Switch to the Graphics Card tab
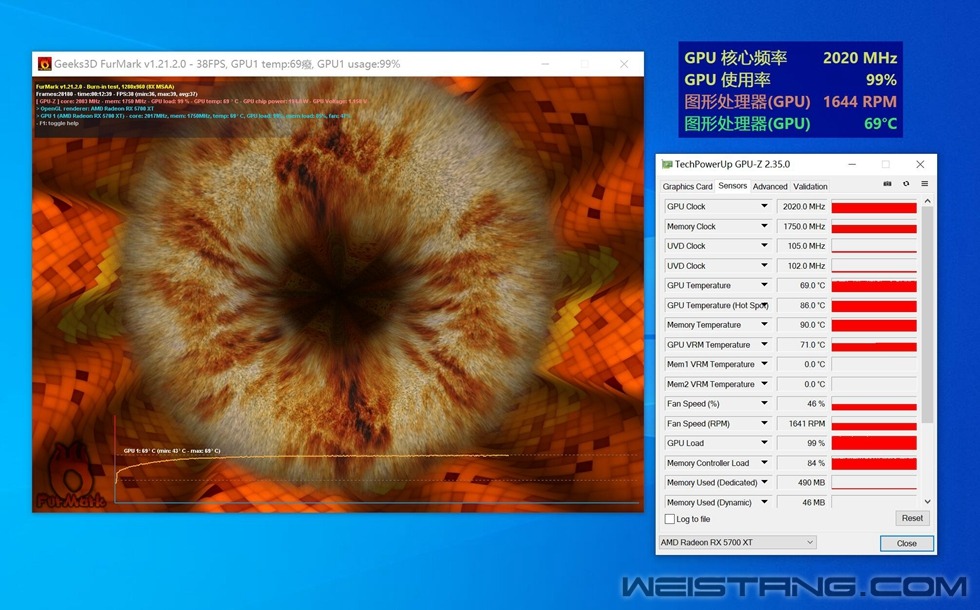 click(x=687, y=186)
